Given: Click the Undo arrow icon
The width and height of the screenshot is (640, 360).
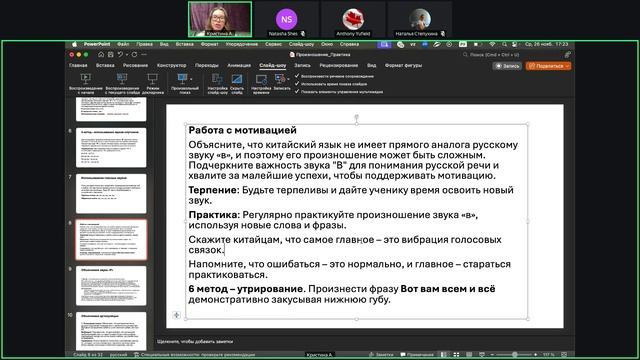Looking at the screenshot, I should coord(120,54).
